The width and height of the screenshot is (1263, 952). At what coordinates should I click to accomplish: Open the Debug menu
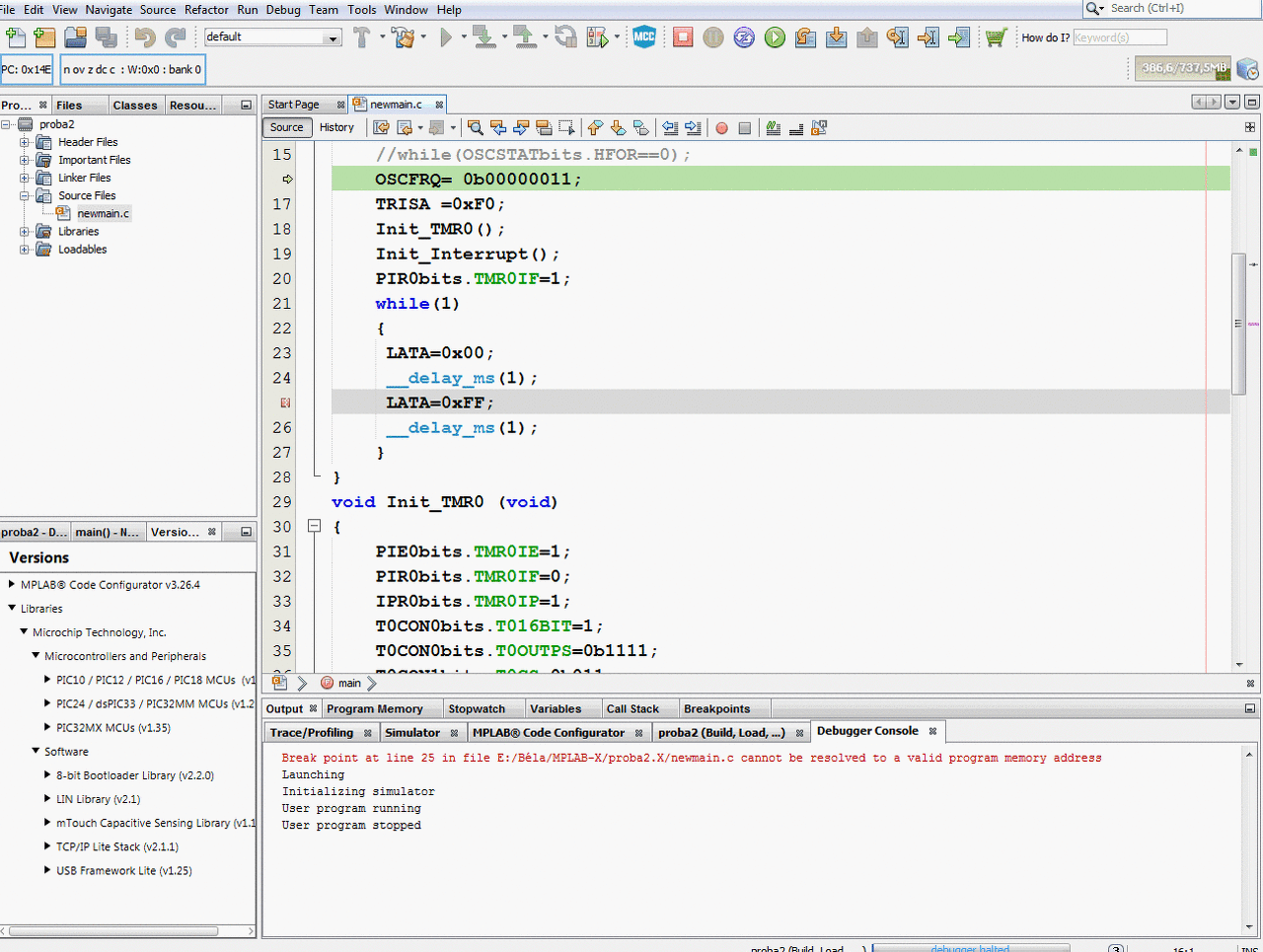coord(283,10)
